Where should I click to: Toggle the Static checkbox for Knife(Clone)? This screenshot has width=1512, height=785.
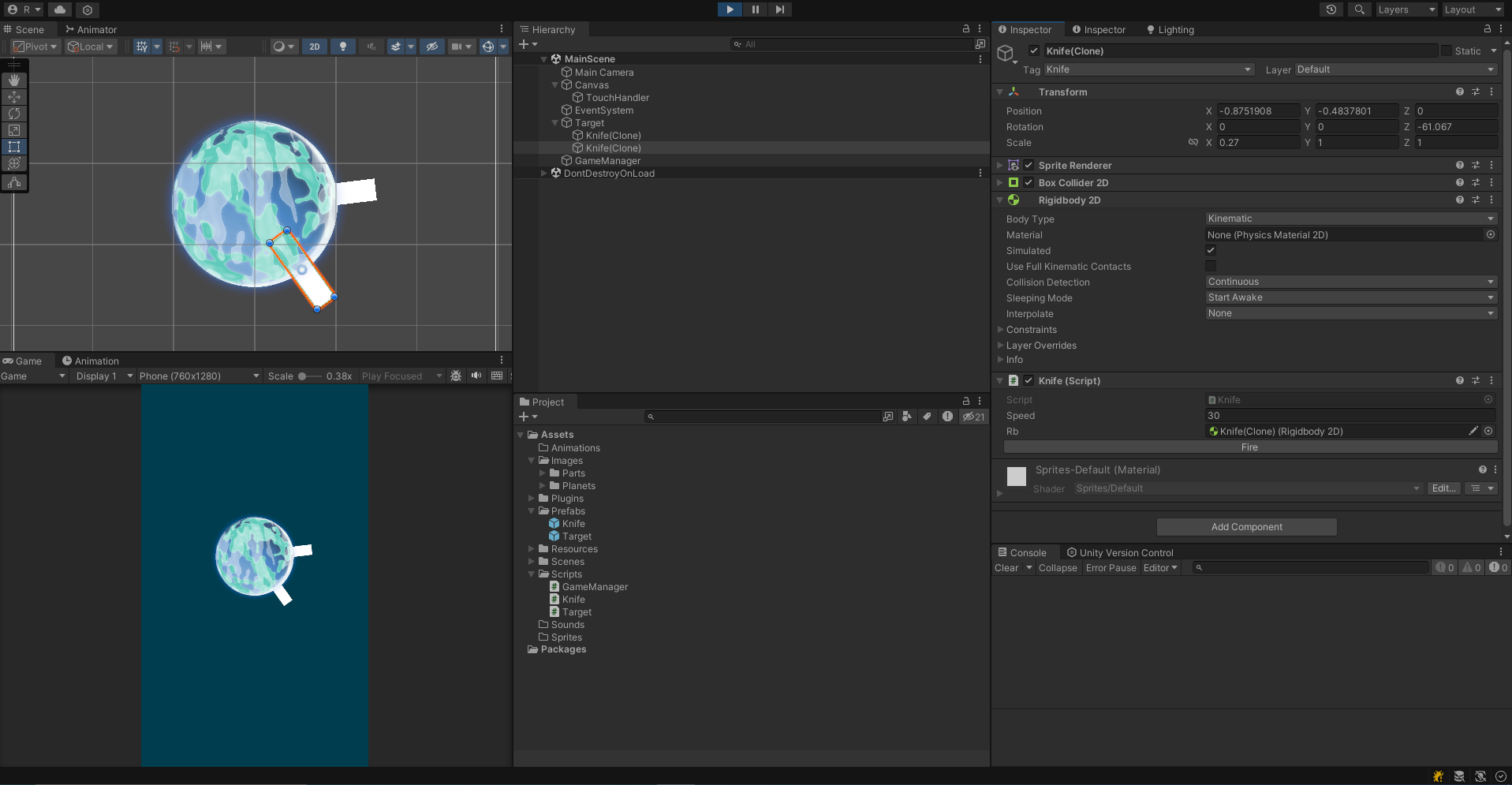1446,51
